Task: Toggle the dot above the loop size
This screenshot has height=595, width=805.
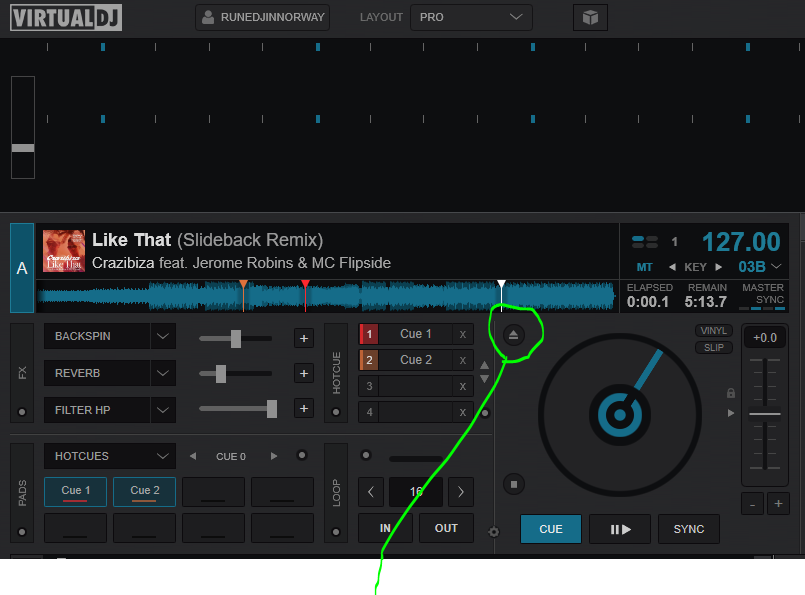Action: coord(366,455)
